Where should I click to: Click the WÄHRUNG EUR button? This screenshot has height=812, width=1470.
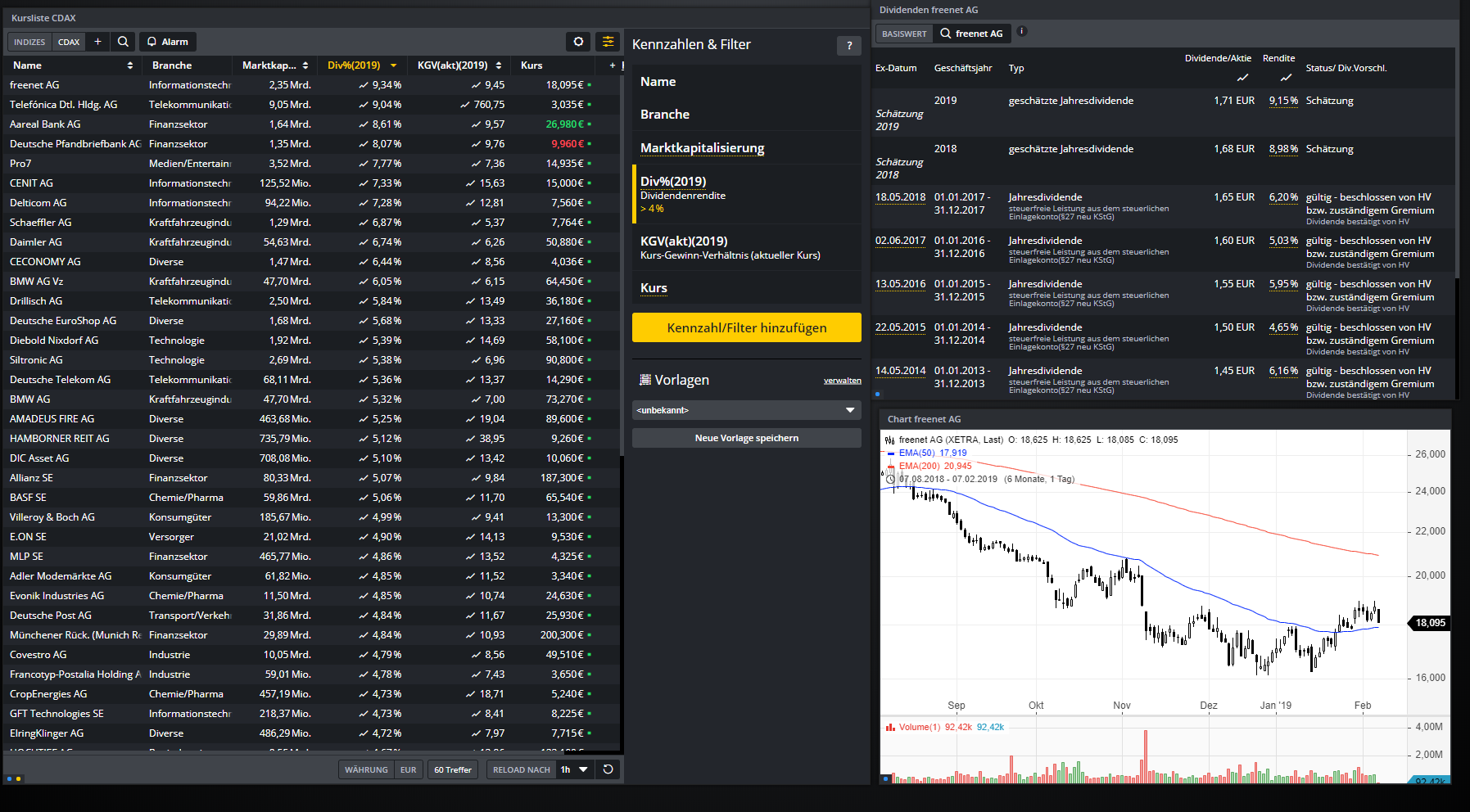[382, 769]
